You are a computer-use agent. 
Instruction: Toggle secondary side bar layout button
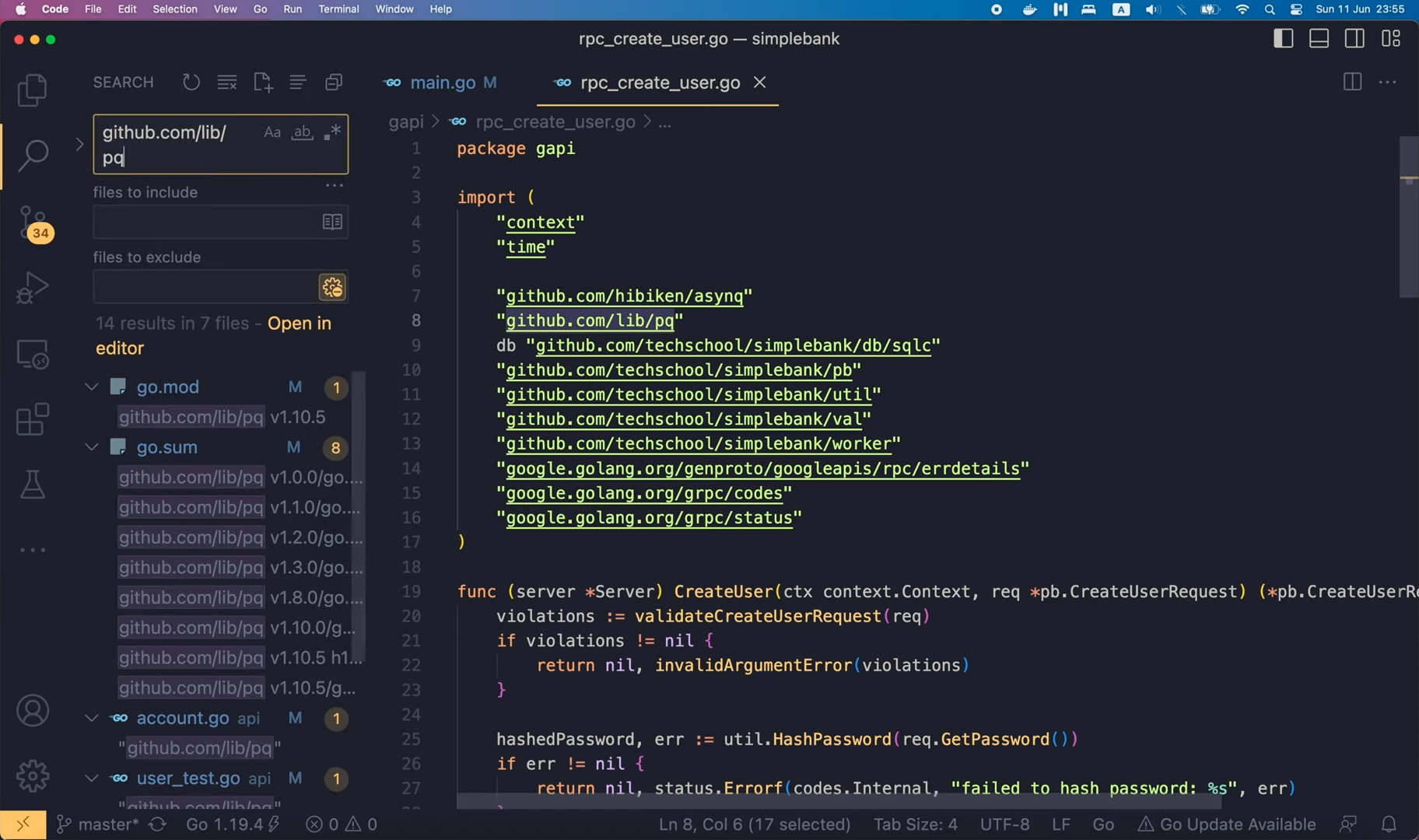1354,38
